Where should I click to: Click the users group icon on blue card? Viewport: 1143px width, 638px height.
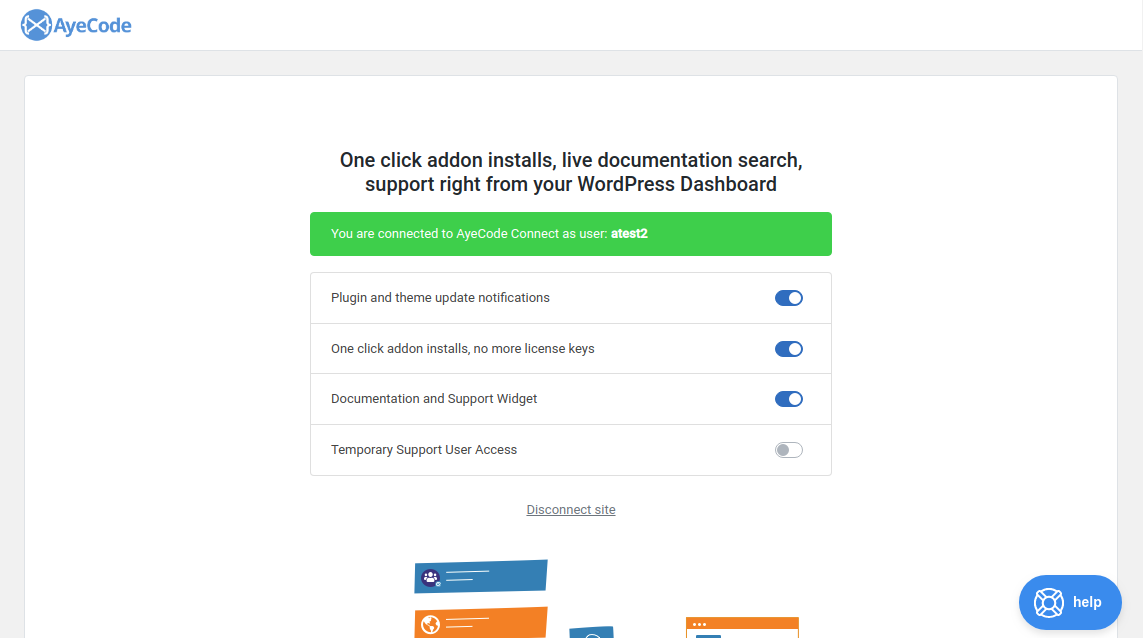(x=431, y=578)
